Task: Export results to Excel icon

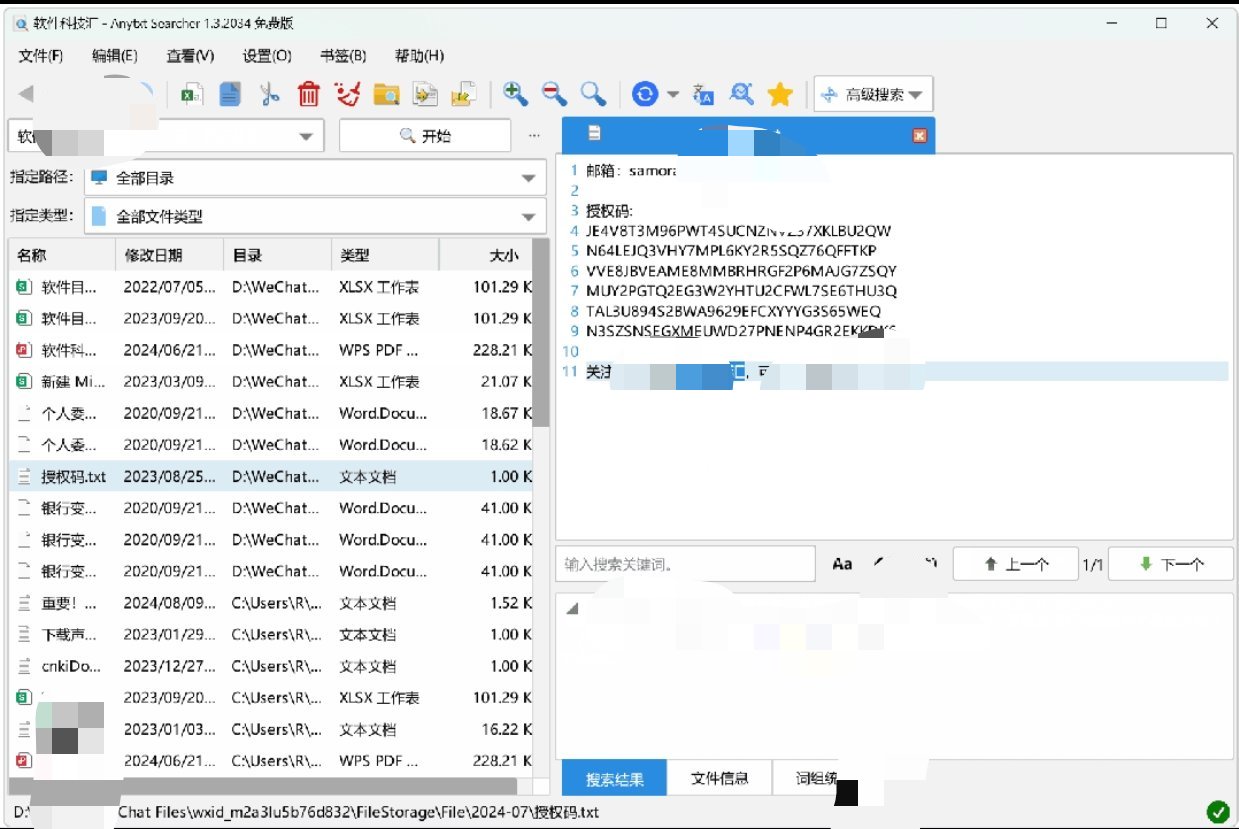Action: [x=192, y=94]
